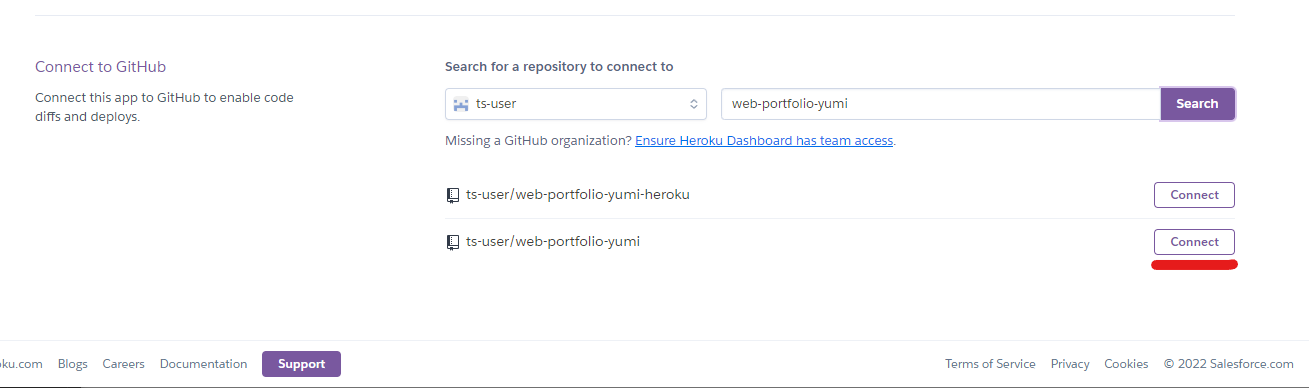Click the Connect to GitHub heading
The width and height of the screenshot is (1309, 388).
[x=100, y=67]
